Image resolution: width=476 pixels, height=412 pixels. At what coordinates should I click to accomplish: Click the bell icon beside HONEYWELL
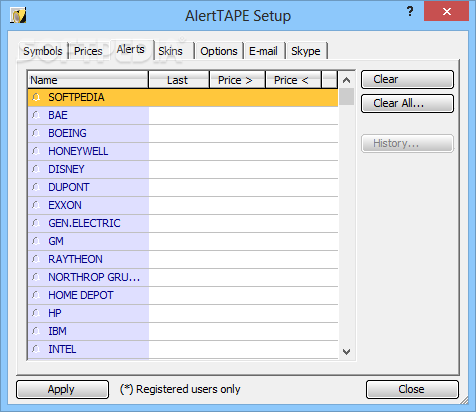(x=36, y=151)
